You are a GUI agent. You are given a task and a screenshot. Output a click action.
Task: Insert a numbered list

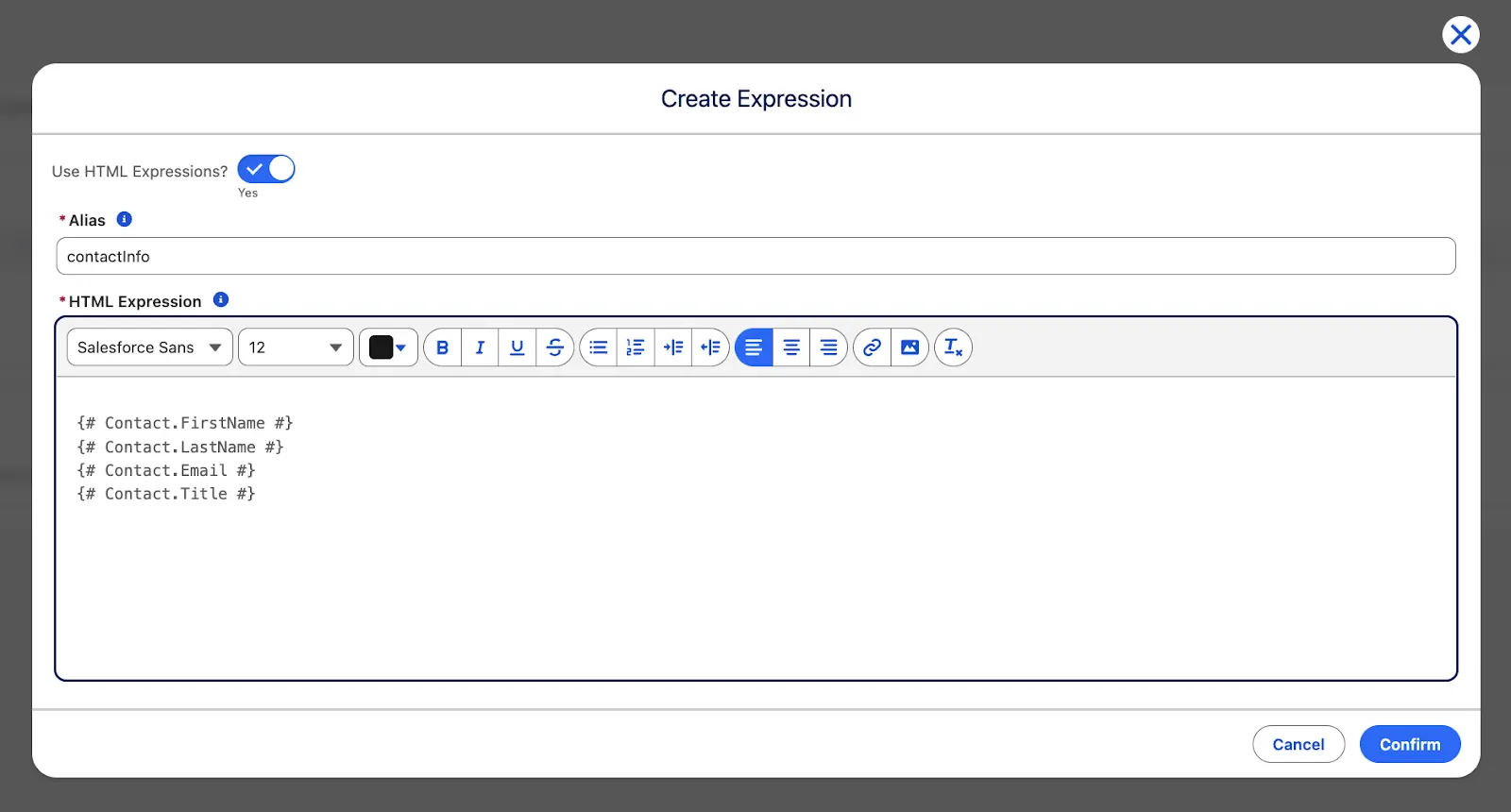coord(636,347)
